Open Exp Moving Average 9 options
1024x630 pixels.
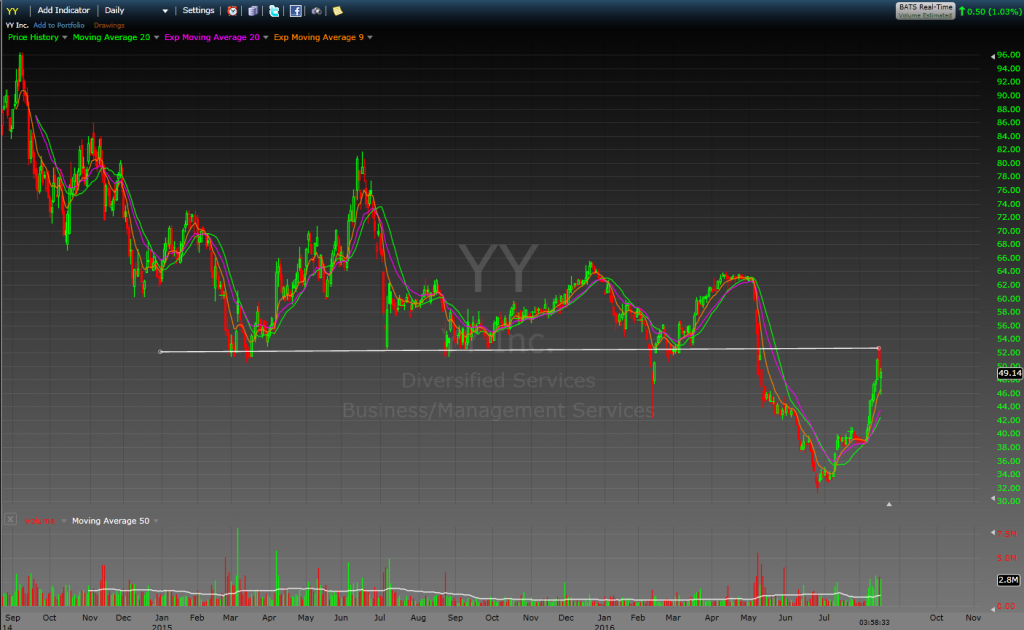tap(370, 37)
